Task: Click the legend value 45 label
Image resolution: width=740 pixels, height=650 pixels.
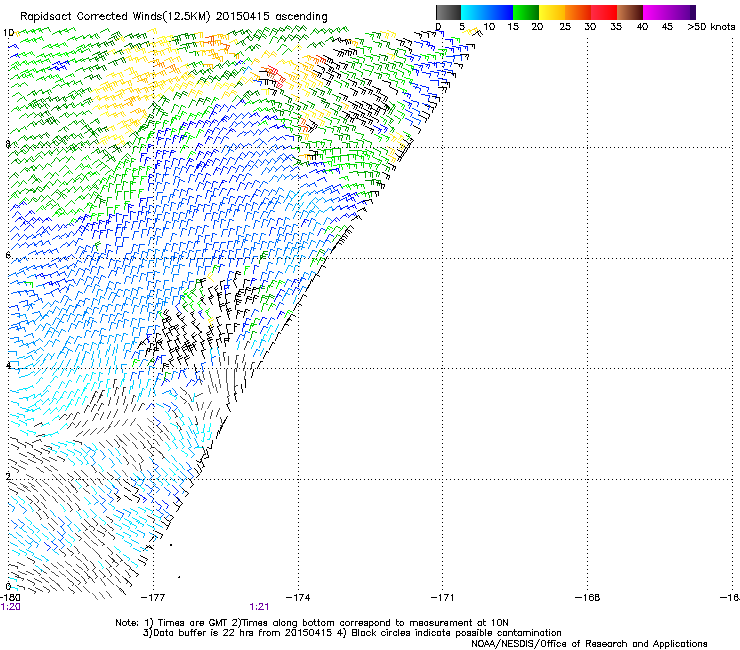Action: [x=667, y=27]
